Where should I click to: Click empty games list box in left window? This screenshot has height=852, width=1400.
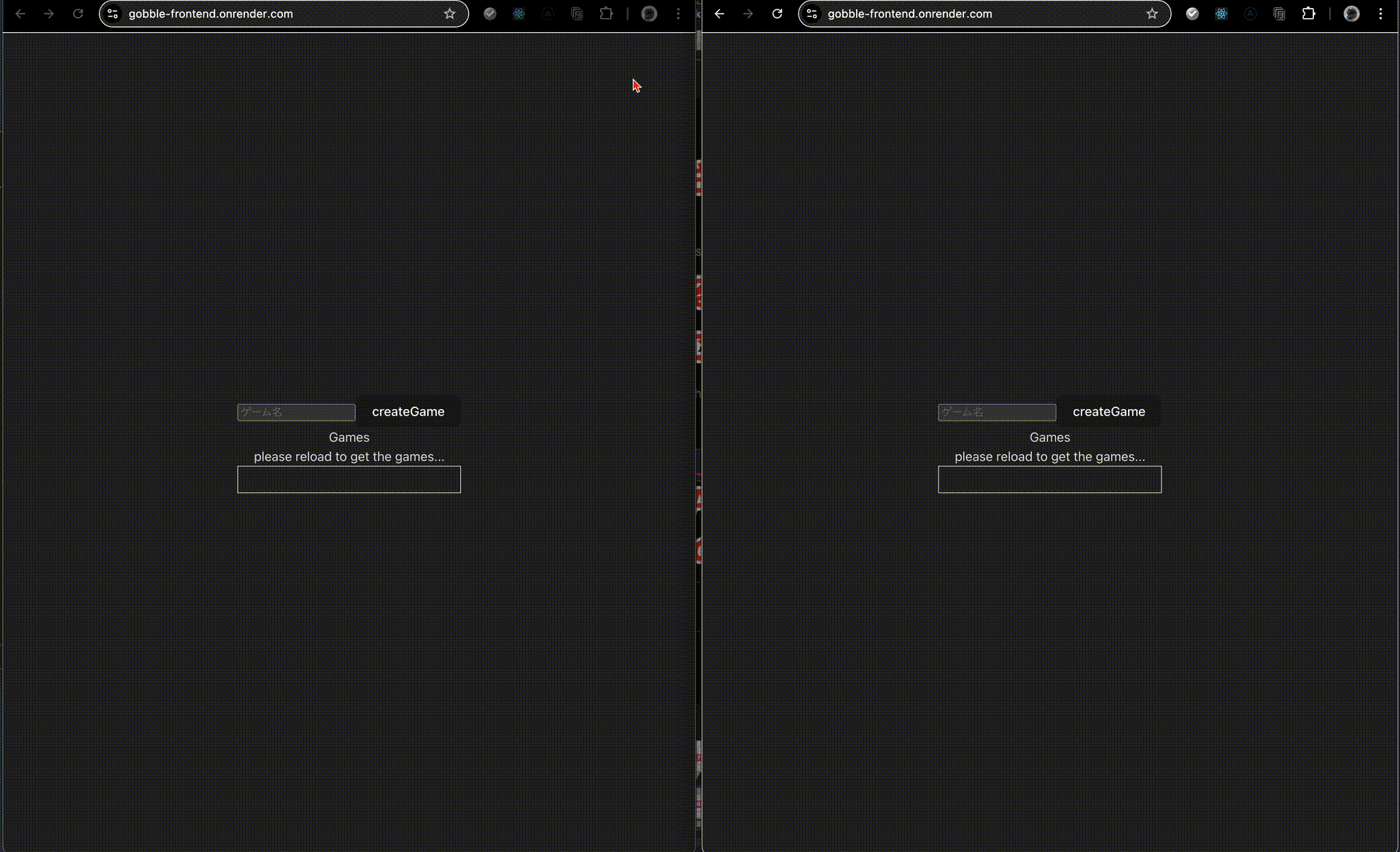349,480
